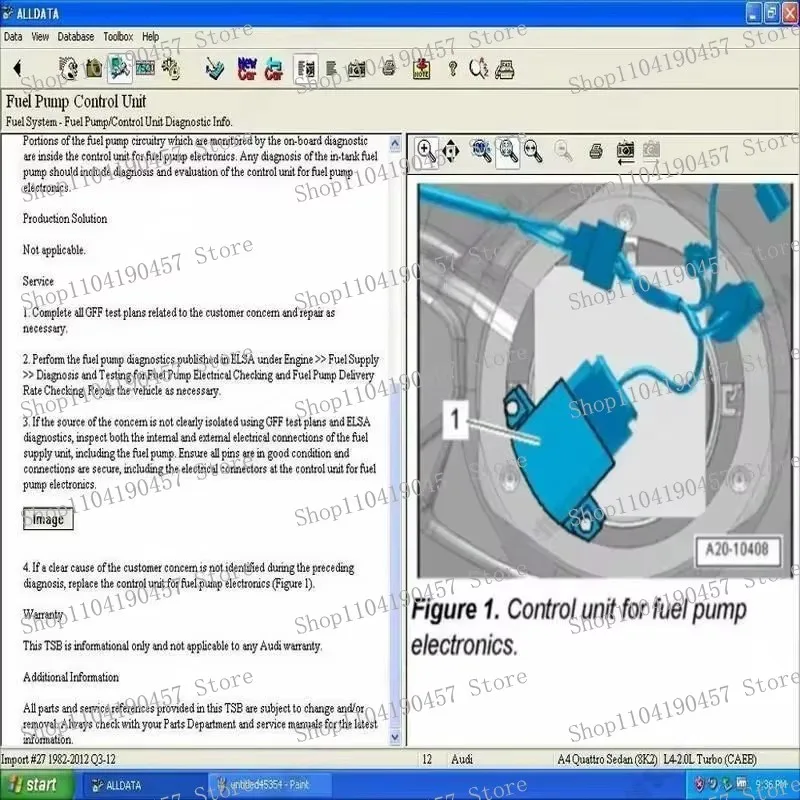Click the 'Audi' make in status bar
The width and height of the screenshot is (800, 800).
pos(462,759)
